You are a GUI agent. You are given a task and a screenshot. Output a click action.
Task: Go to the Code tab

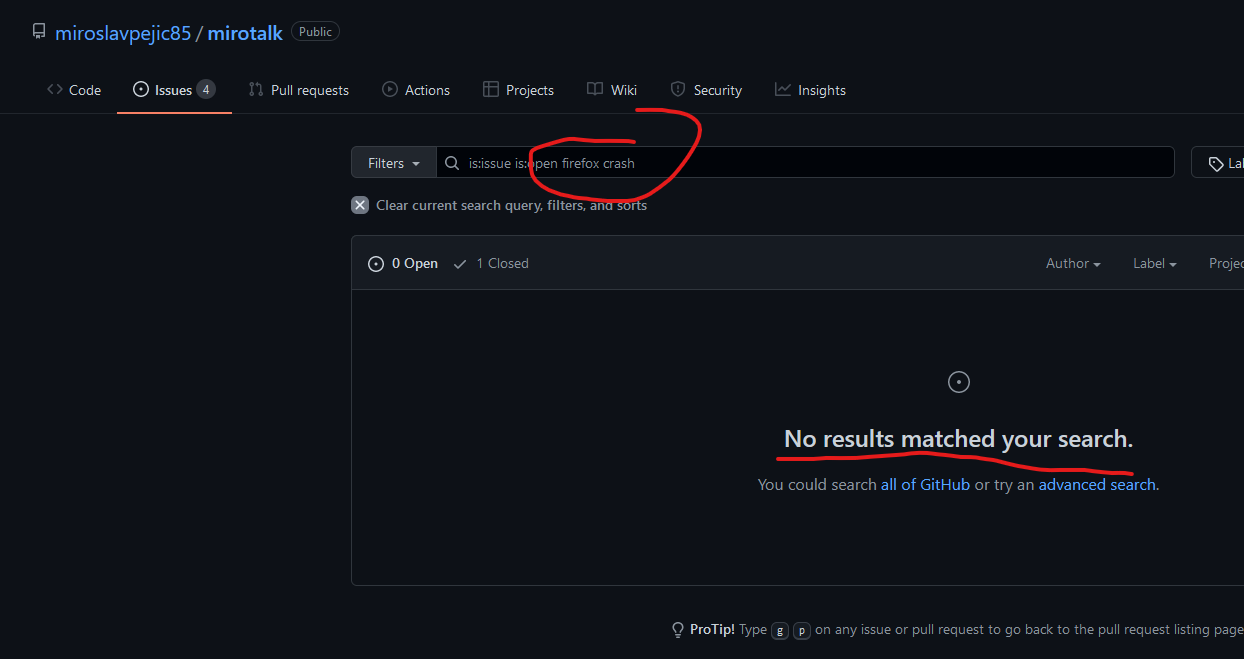pos(74,89)
